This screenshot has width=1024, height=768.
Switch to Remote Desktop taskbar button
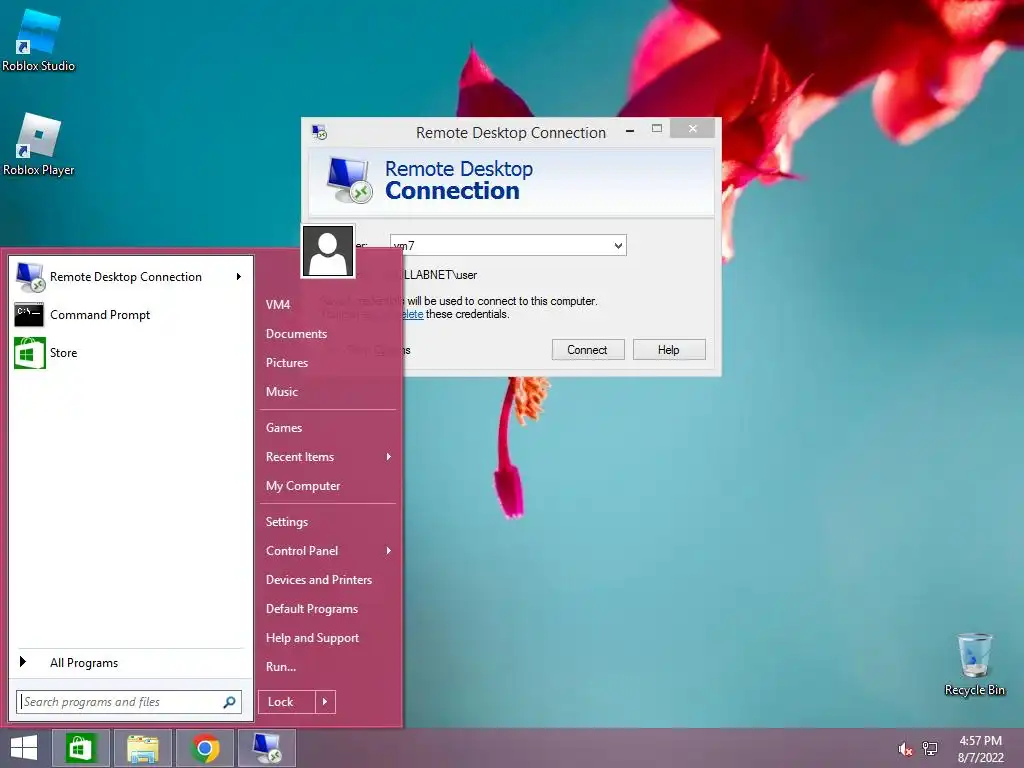(267, 748)
